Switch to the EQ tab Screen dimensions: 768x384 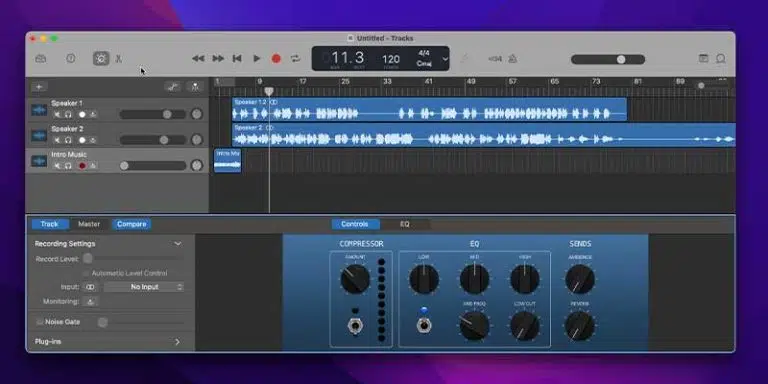coord(405,224)
